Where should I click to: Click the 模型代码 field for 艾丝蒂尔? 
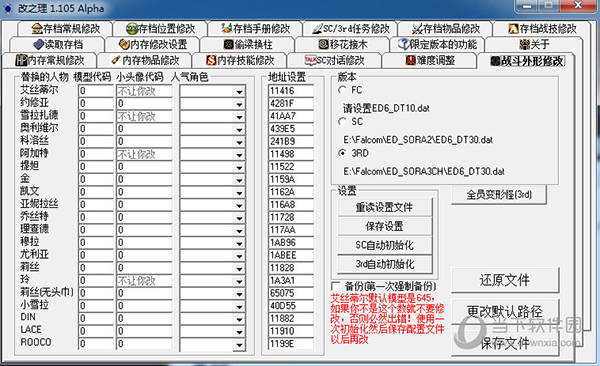pos(96,91)
